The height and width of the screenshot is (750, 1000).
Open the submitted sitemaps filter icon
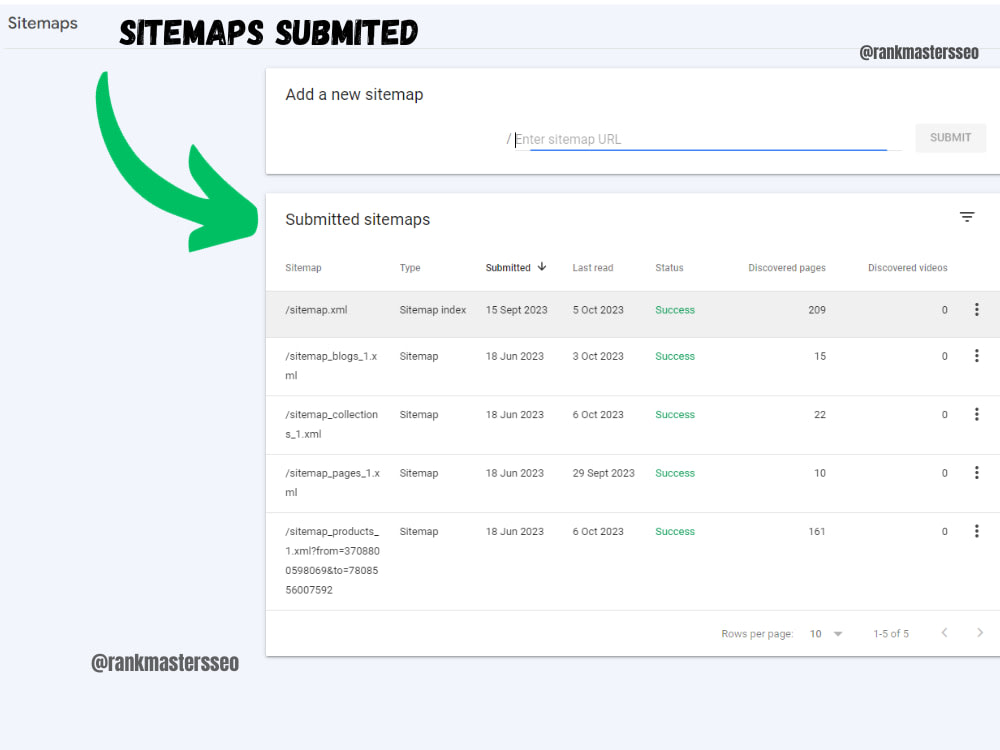[x=967, y=217]
